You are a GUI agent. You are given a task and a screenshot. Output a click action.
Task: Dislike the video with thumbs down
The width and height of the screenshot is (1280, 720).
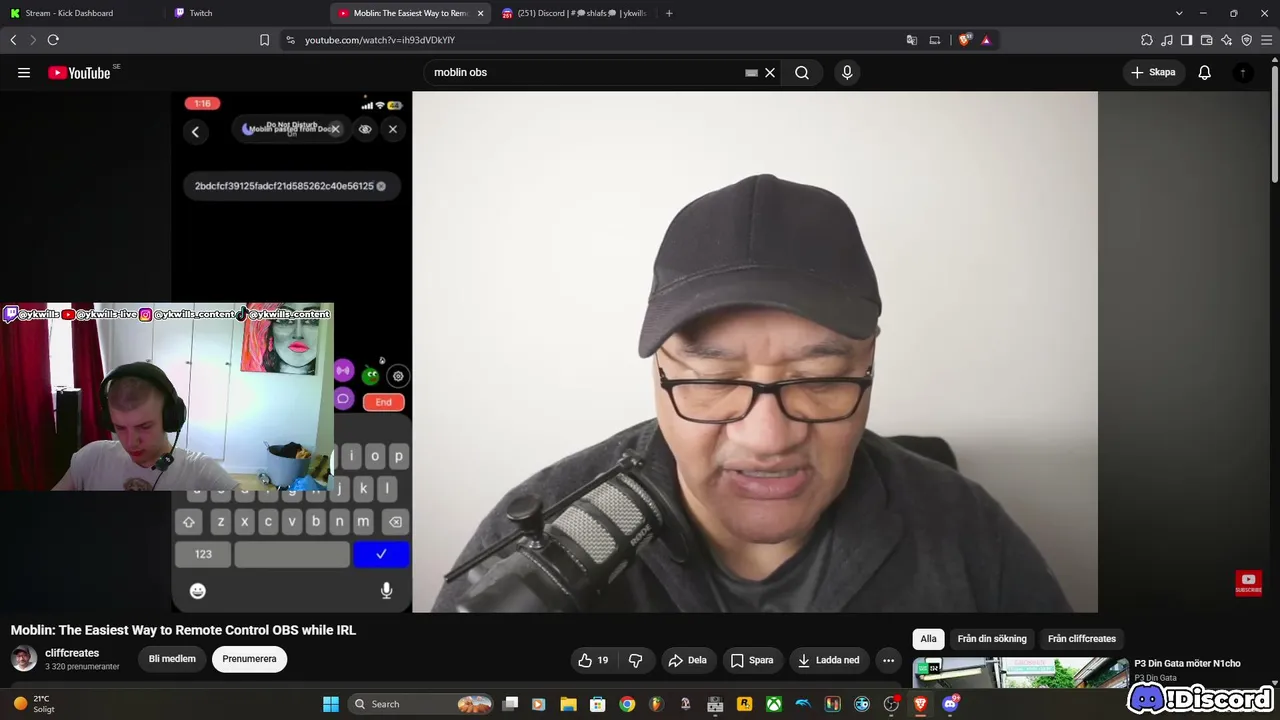pos(635,660)
